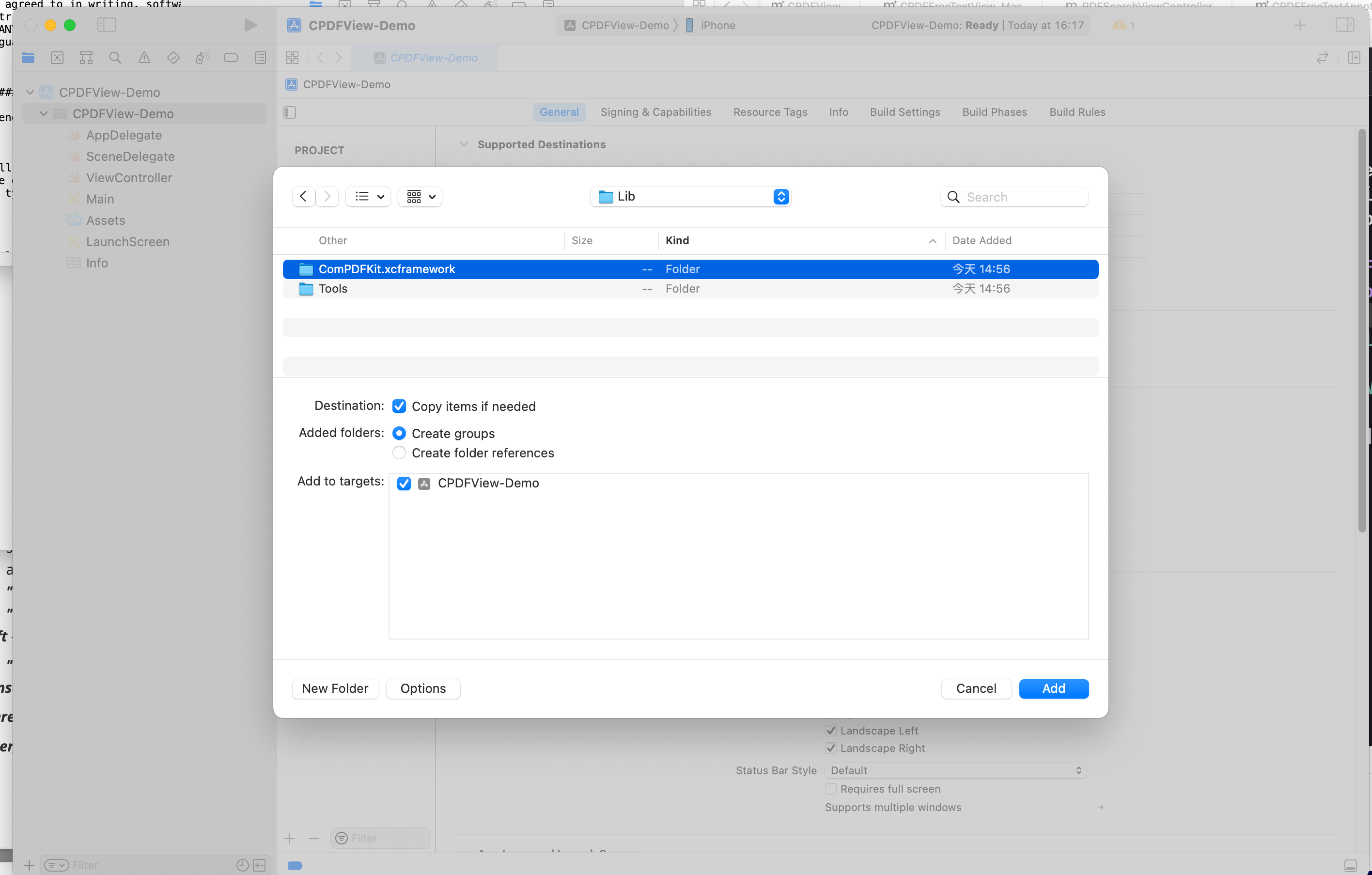The height and width of the screenshot is (875, 1372).
Task: Click the Run play button in toolbar
Action: (x=250, y=25)
